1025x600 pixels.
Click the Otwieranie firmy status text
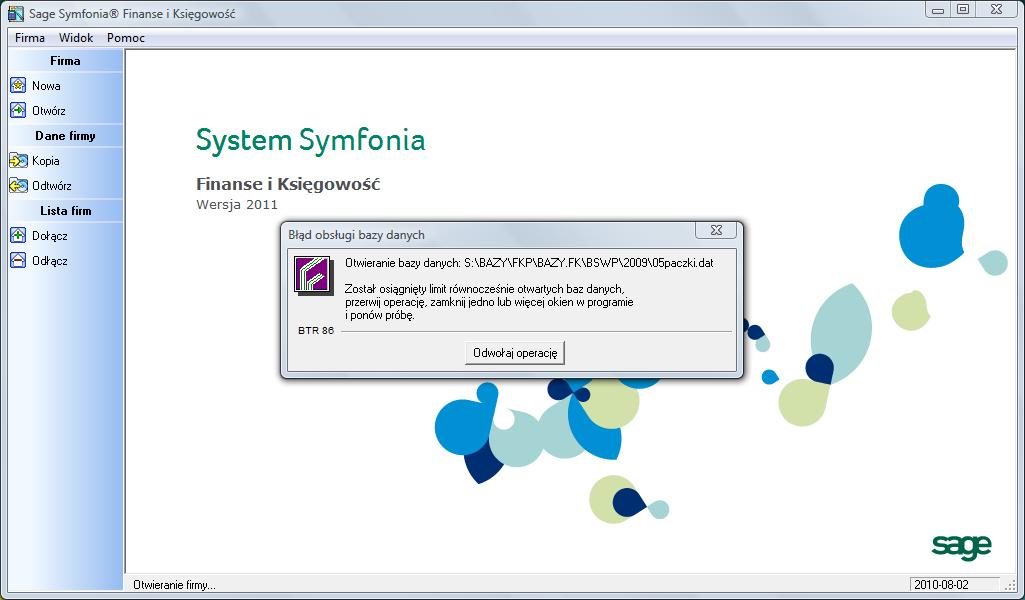click(174, 585)
